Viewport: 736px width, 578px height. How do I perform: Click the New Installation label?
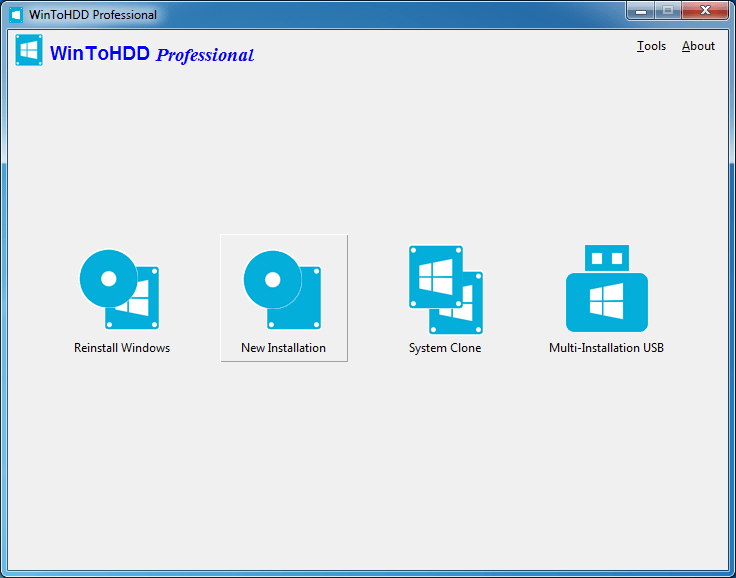284,348
